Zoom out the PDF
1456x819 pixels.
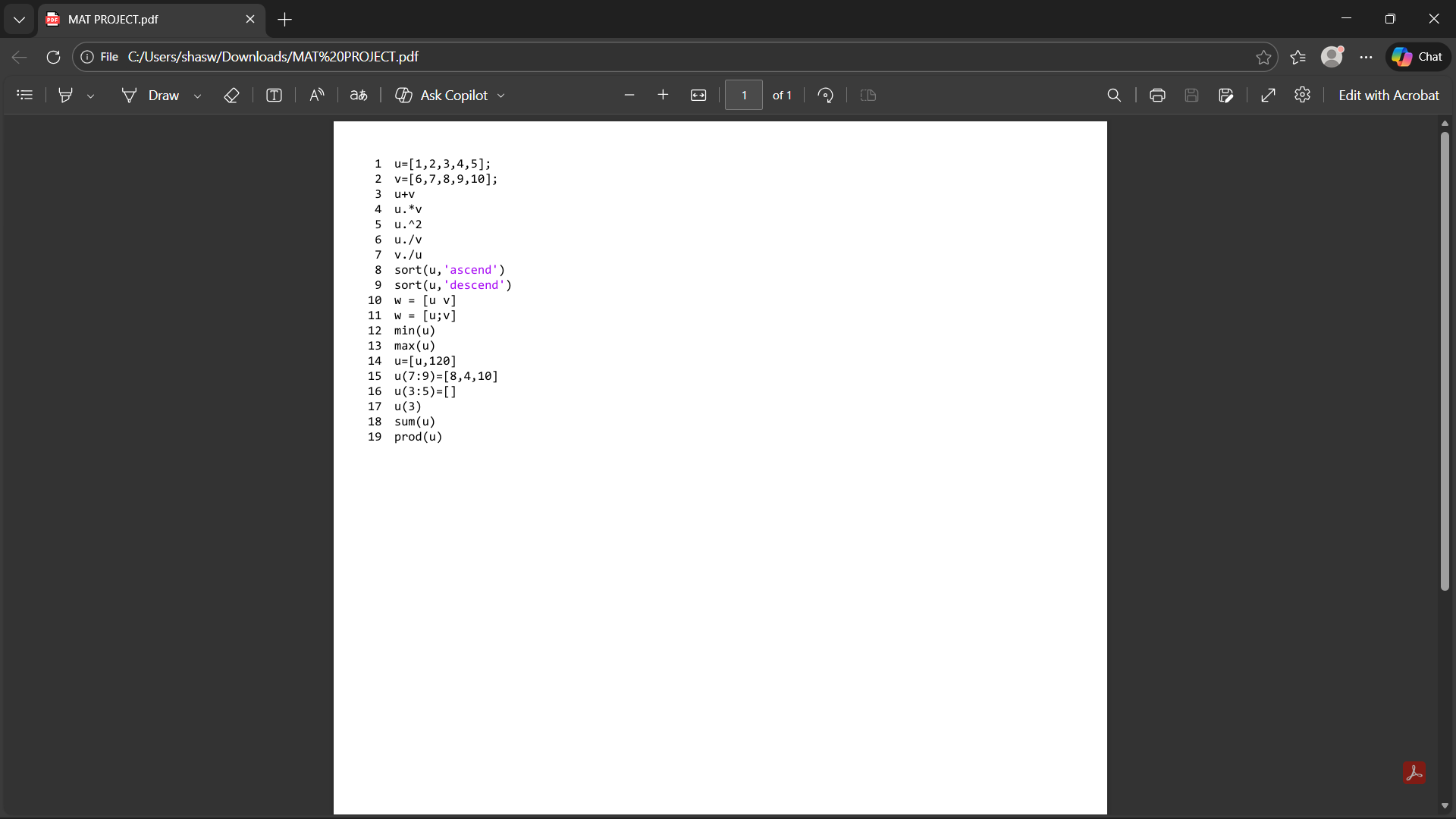click(629, 95)
